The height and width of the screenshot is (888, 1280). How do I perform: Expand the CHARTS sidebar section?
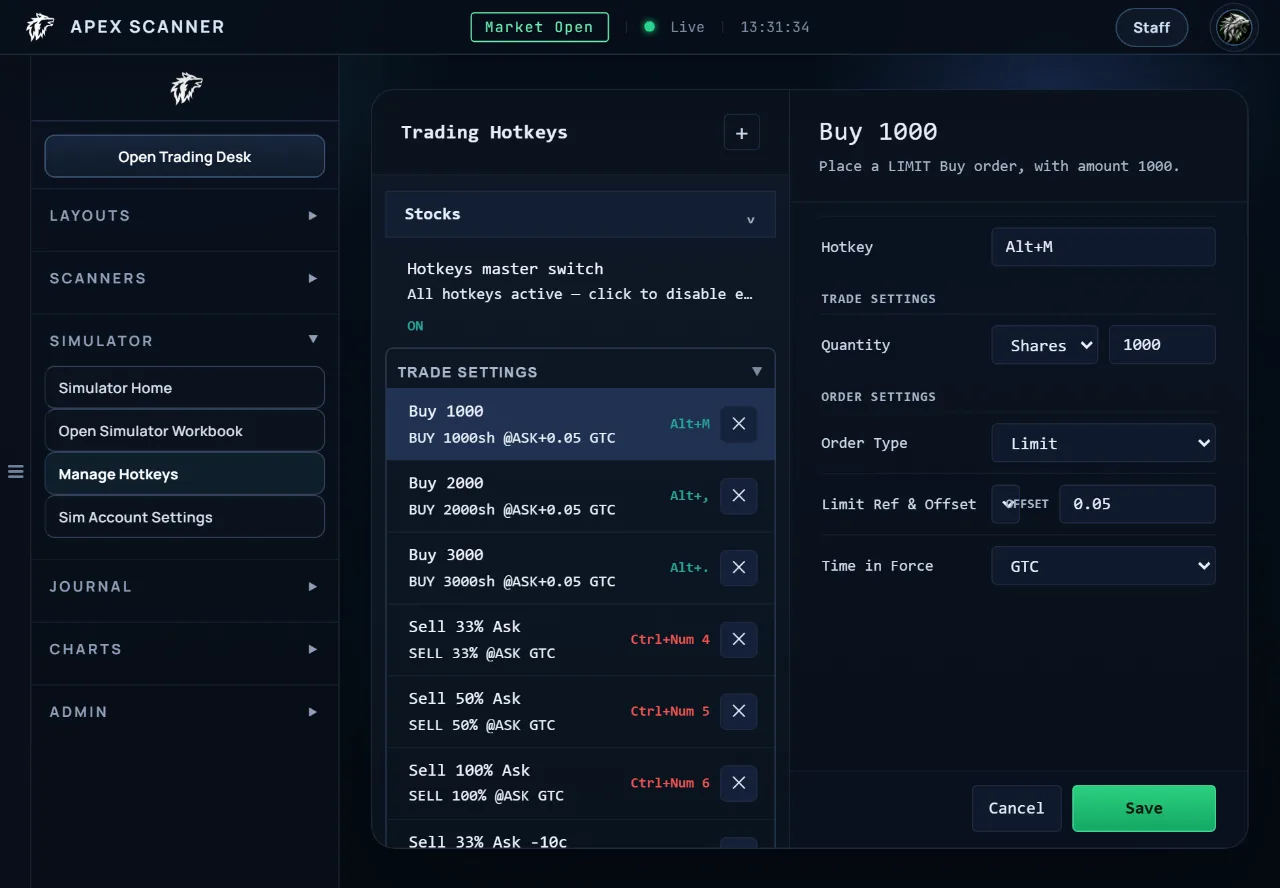pos(185,649)
